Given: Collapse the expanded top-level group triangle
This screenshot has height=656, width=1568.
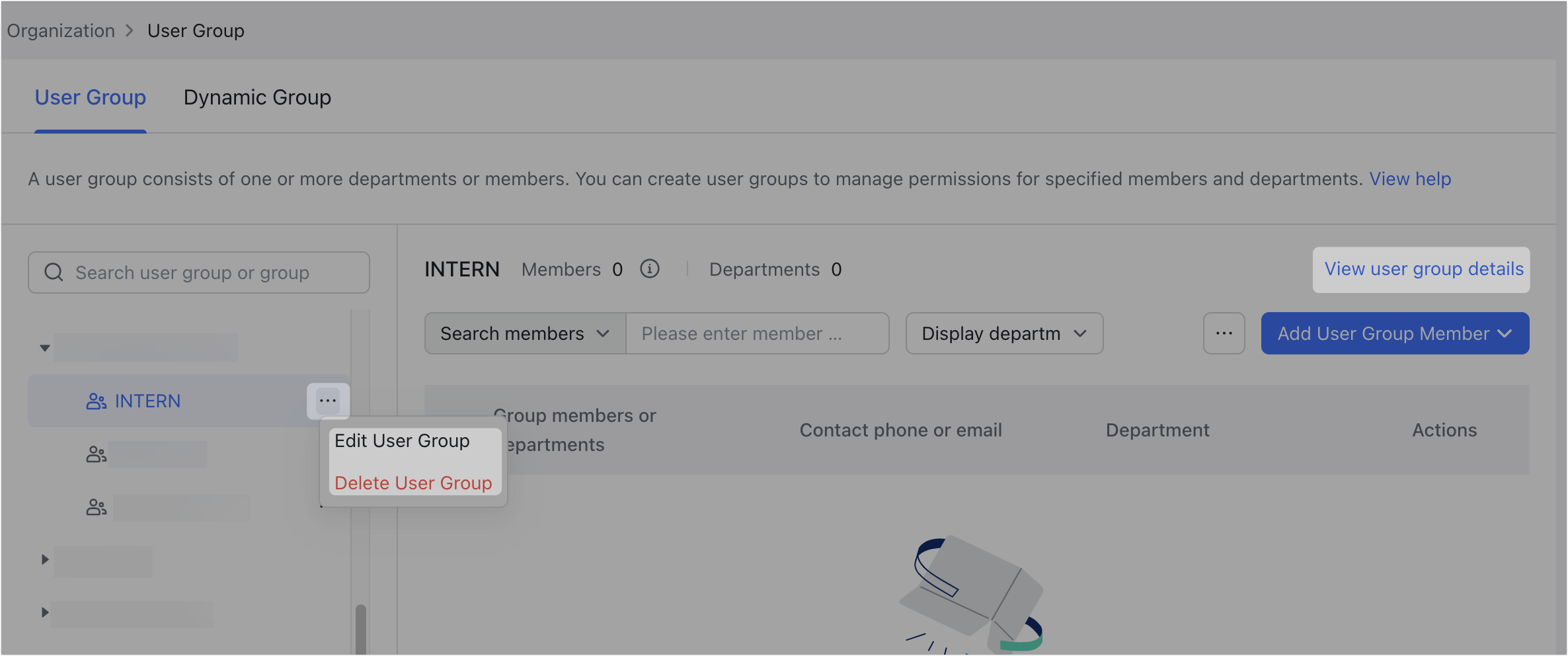Looking at the screenshot, I should (44, 348).
